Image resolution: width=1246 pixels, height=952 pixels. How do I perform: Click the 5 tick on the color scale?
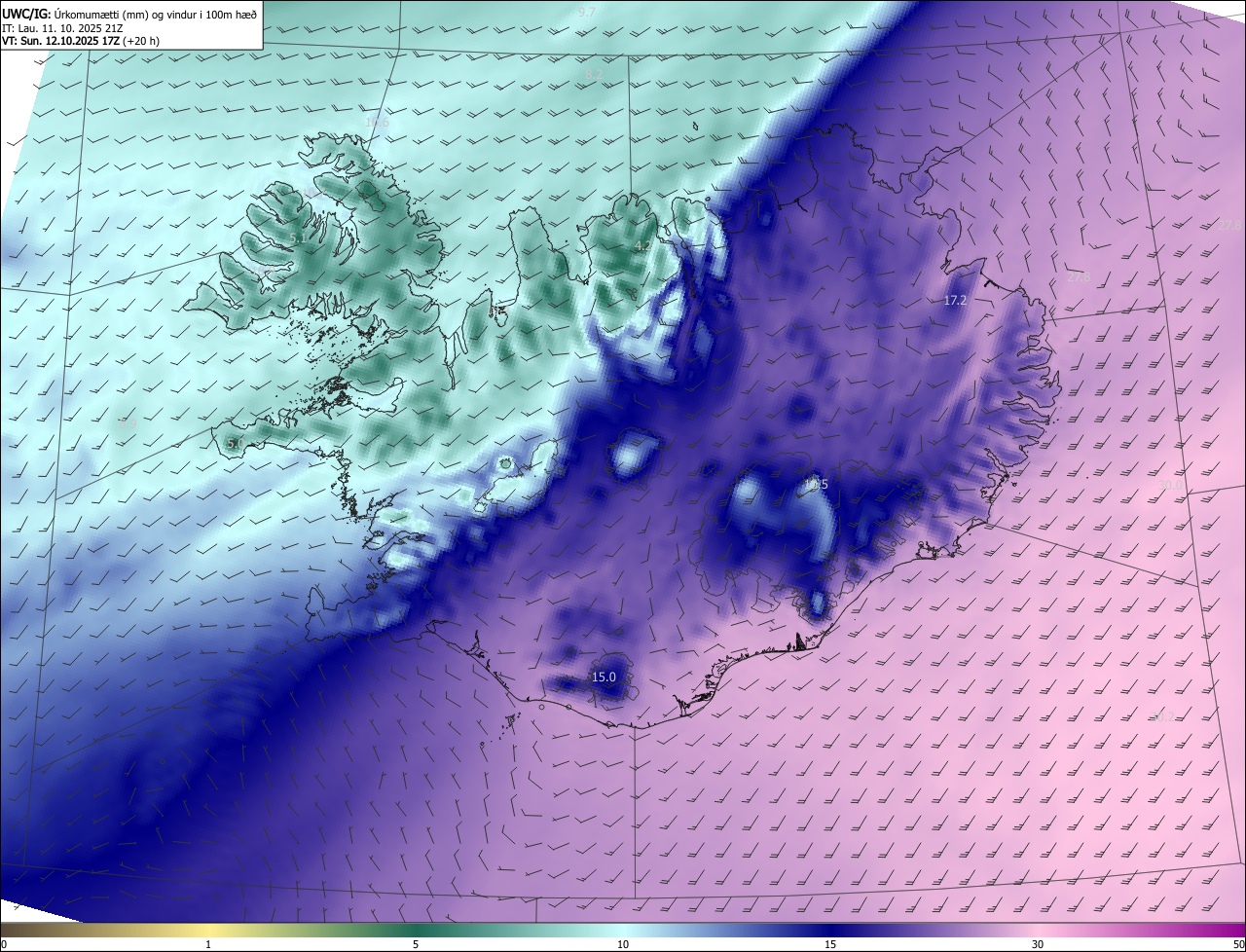pos(416,944)
